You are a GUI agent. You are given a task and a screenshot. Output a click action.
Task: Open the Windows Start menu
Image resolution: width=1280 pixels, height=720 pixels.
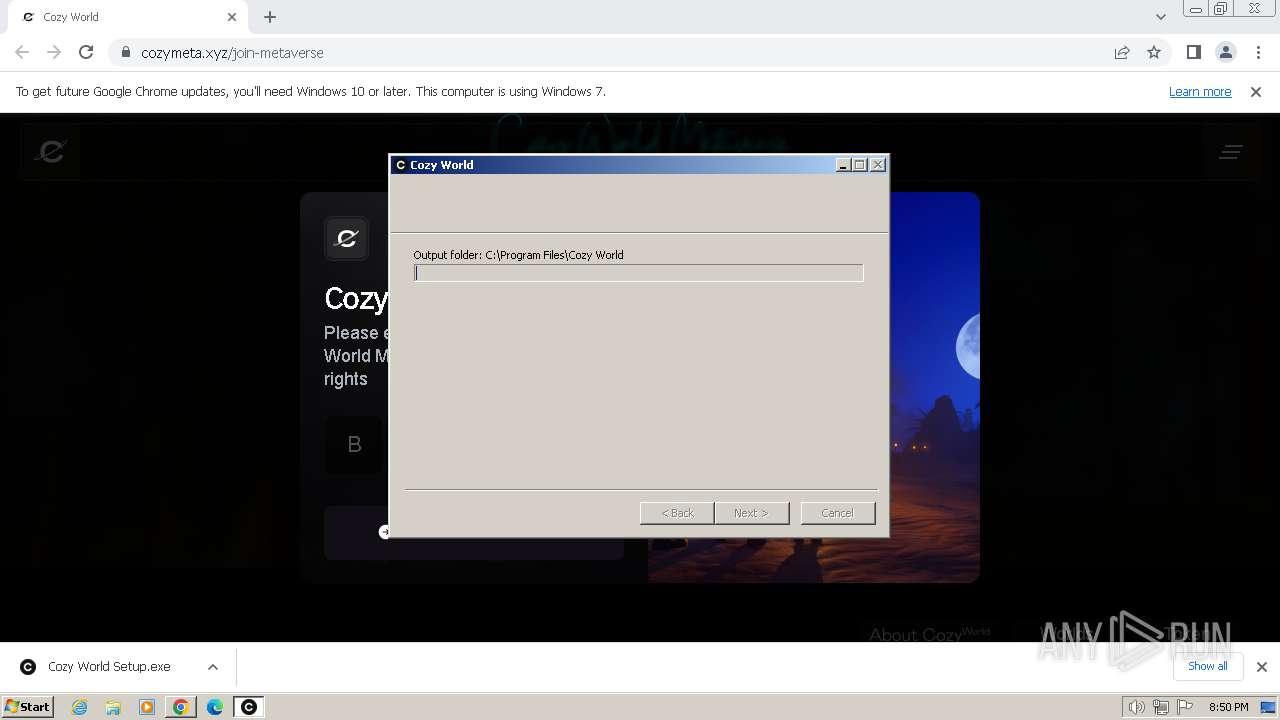tap(27, 706)
